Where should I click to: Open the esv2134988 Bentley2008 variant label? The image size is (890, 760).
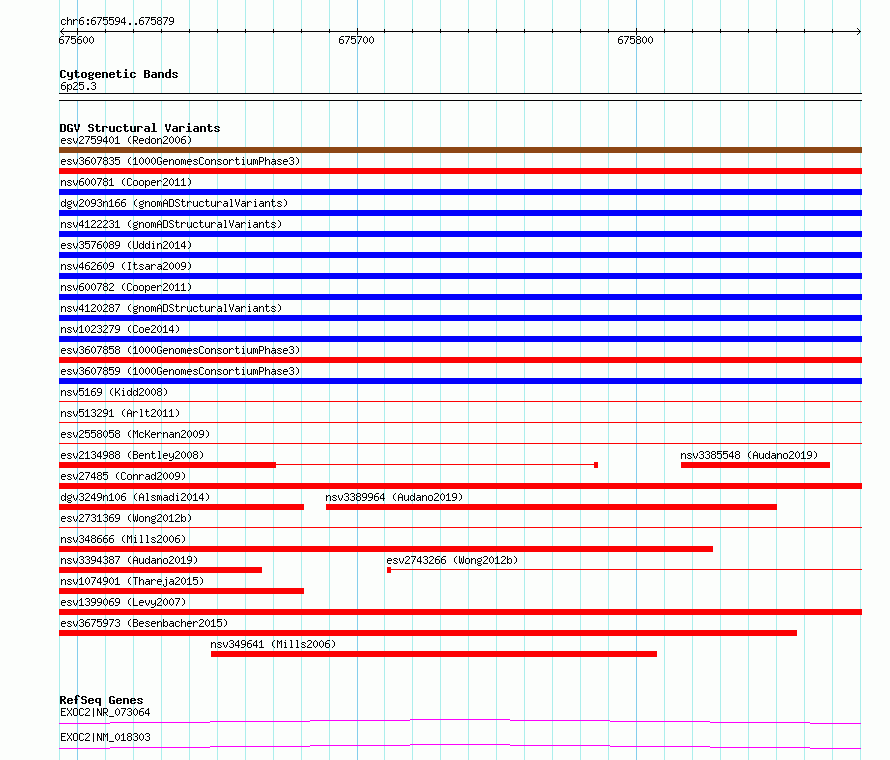point(132,455)
